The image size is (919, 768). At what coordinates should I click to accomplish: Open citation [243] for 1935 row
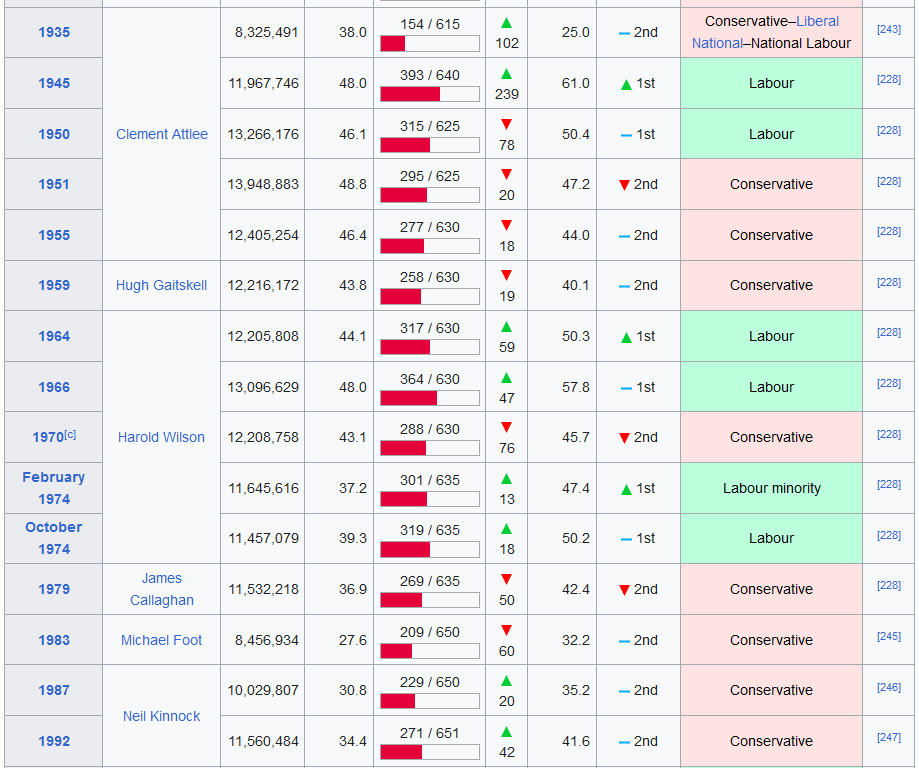(x=889, y=29)
